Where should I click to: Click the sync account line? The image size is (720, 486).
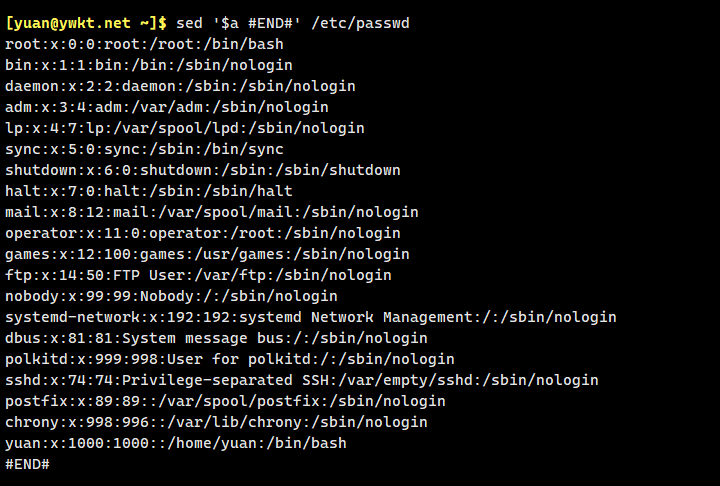tap(144, 149)
